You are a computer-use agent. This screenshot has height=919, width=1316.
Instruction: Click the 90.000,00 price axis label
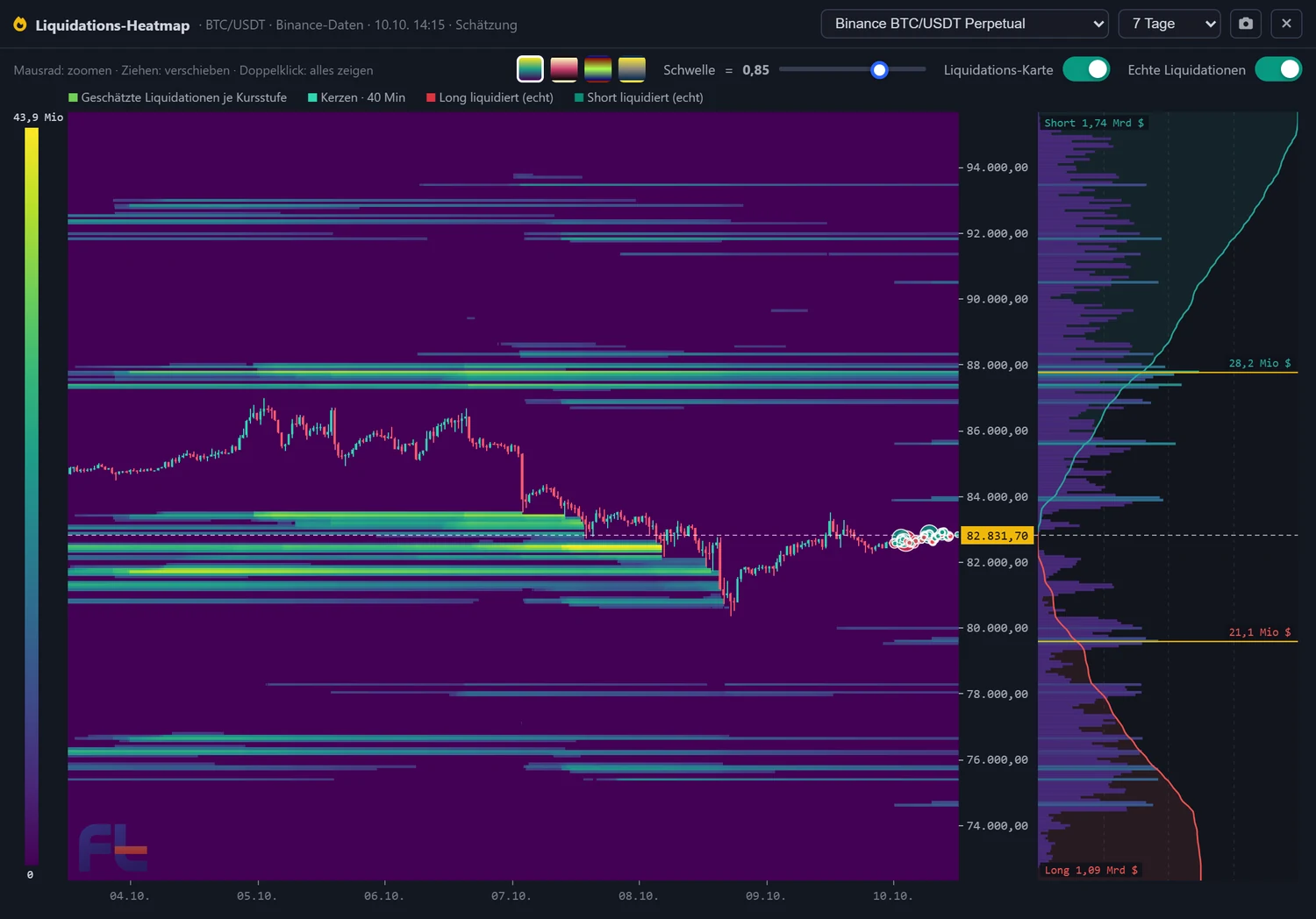997,299
